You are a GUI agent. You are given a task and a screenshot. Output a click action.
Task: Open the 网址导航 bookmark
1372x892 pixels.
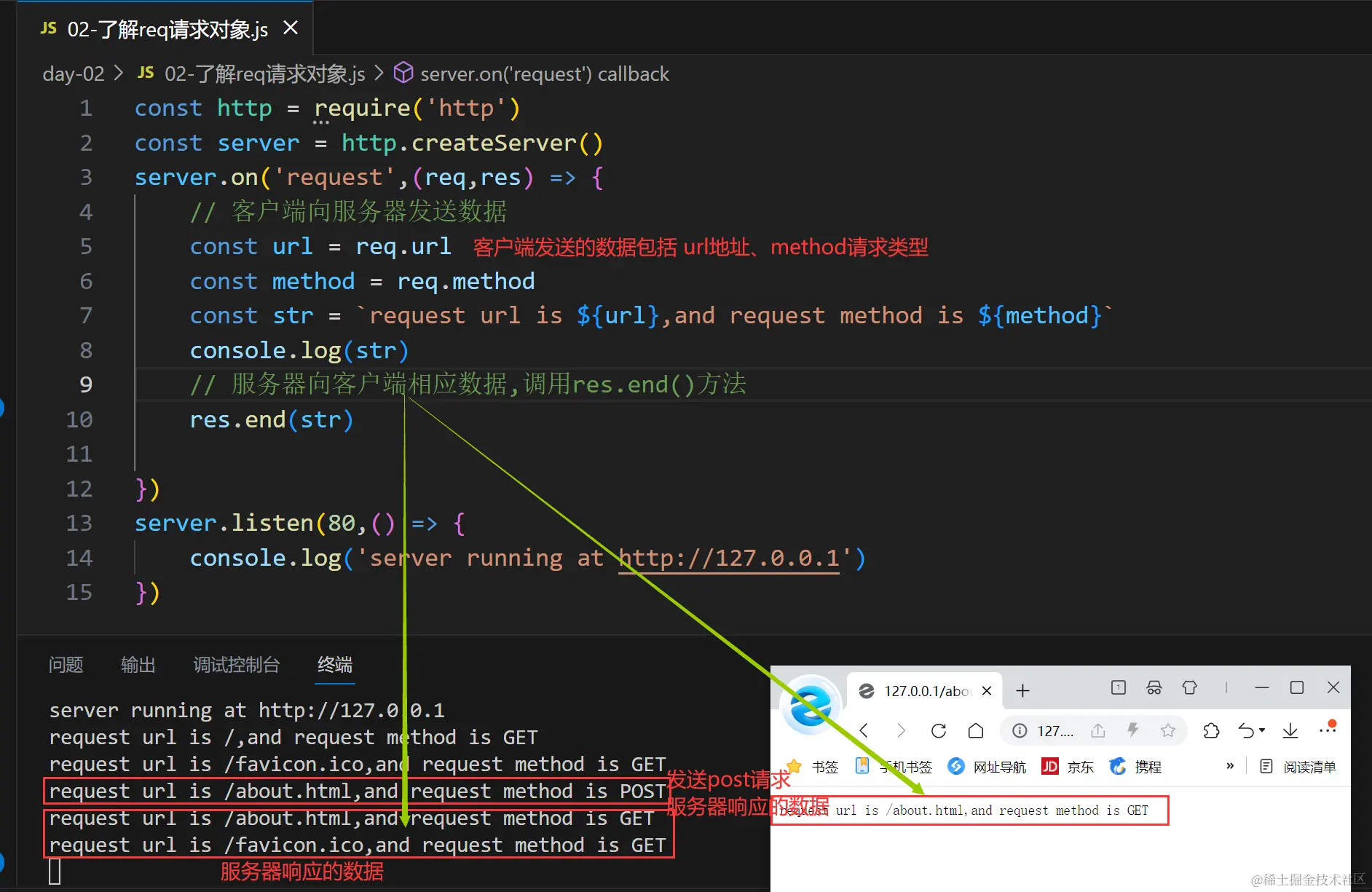987,767
